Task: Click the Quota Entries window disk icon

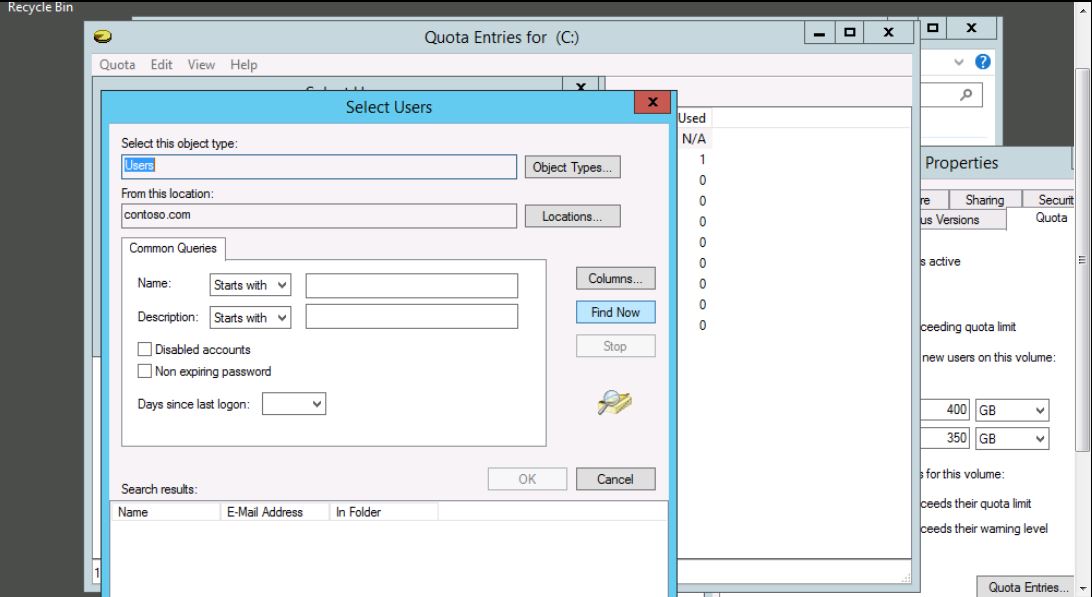Action: (x=102, y=38)
